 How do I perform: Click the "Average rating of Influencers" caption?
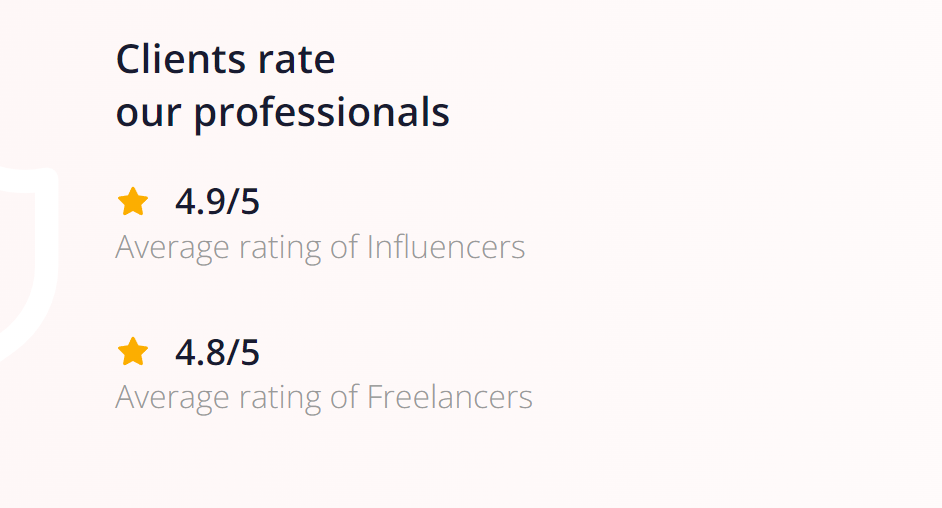(x=320, y=246)
